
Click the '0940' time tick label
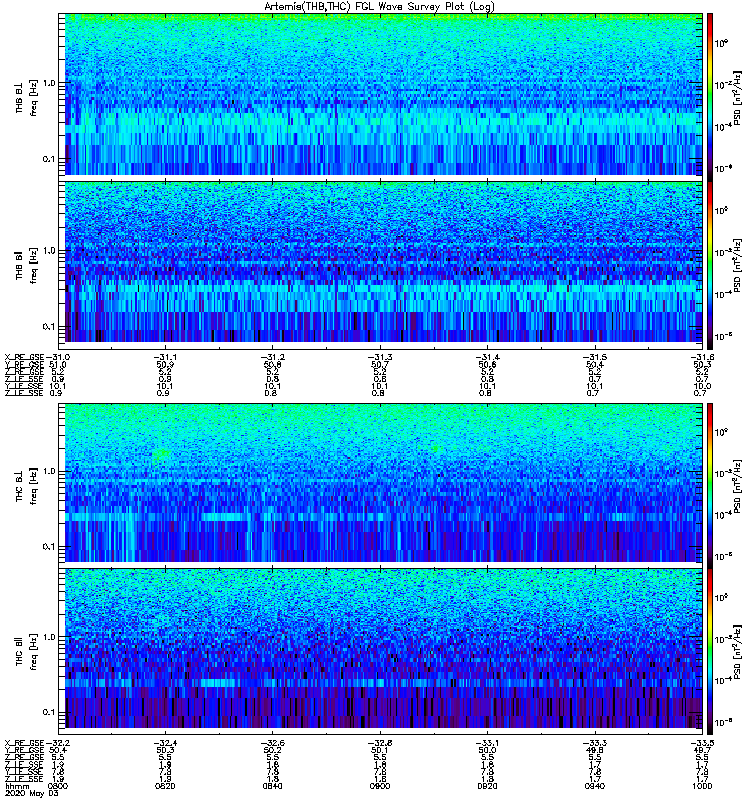594,786
